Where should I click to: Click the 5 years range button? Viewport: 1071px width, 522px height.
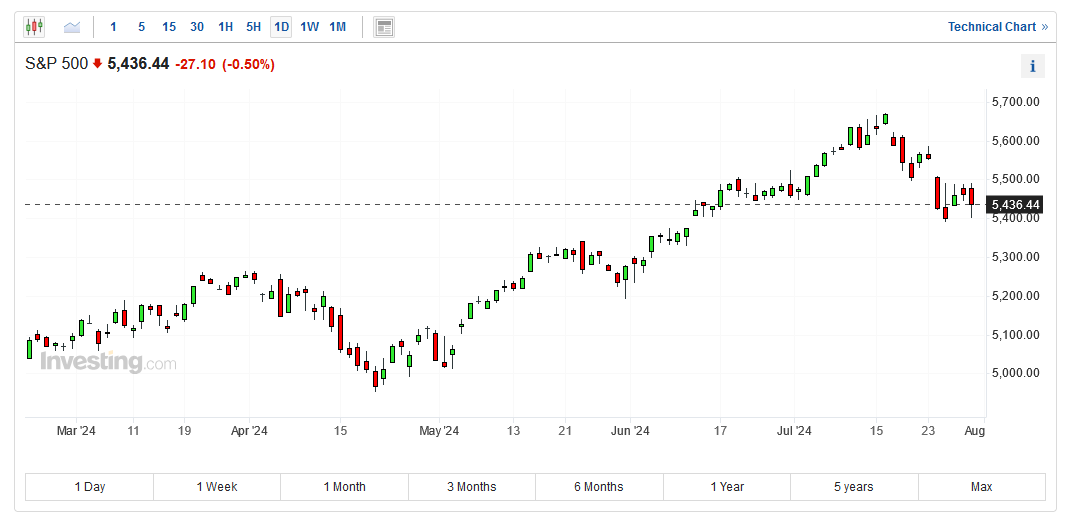click(x=854, y=487)
